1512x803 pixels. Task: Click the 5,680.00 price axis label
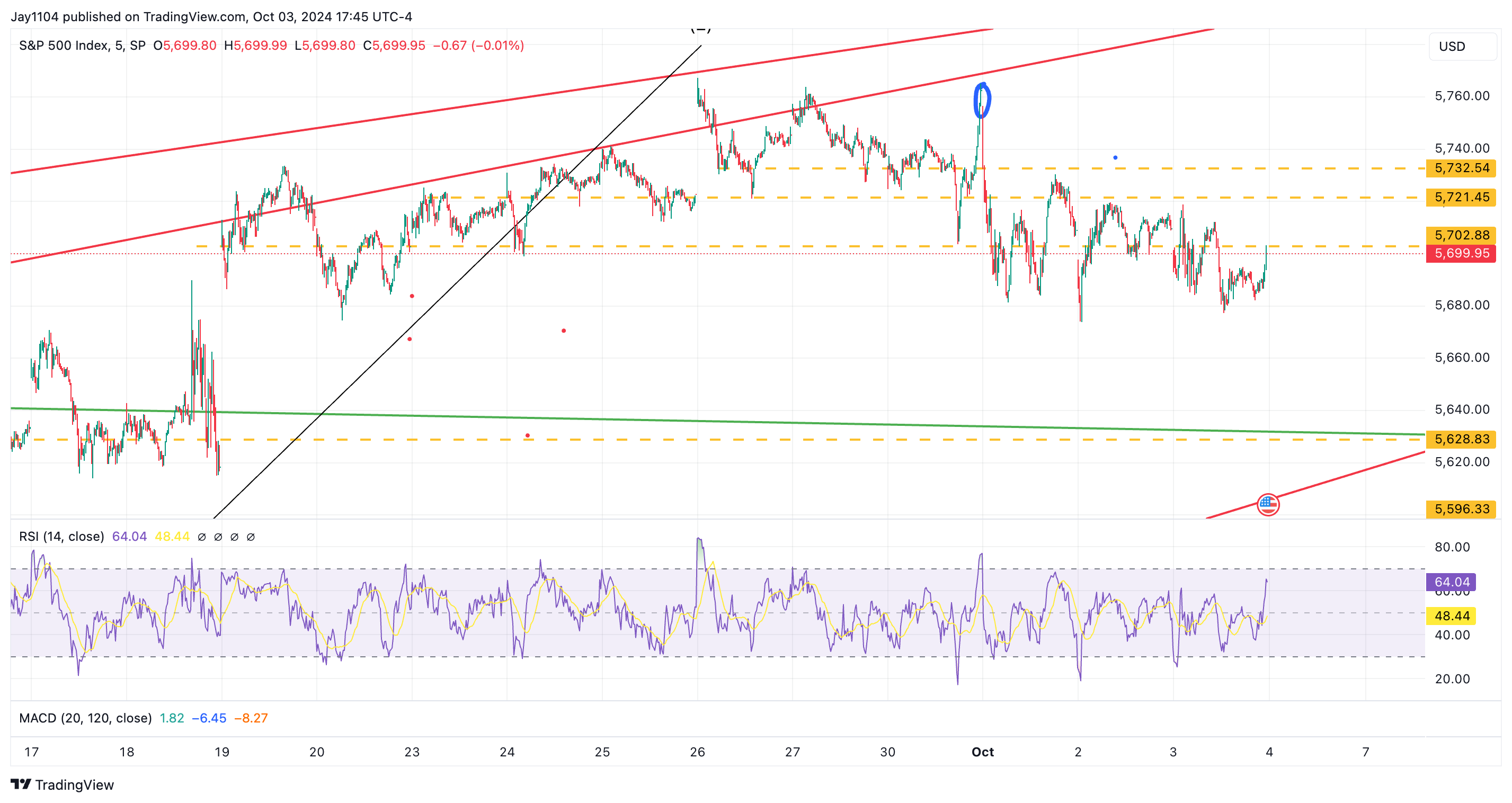click(x=1462, y=305)
